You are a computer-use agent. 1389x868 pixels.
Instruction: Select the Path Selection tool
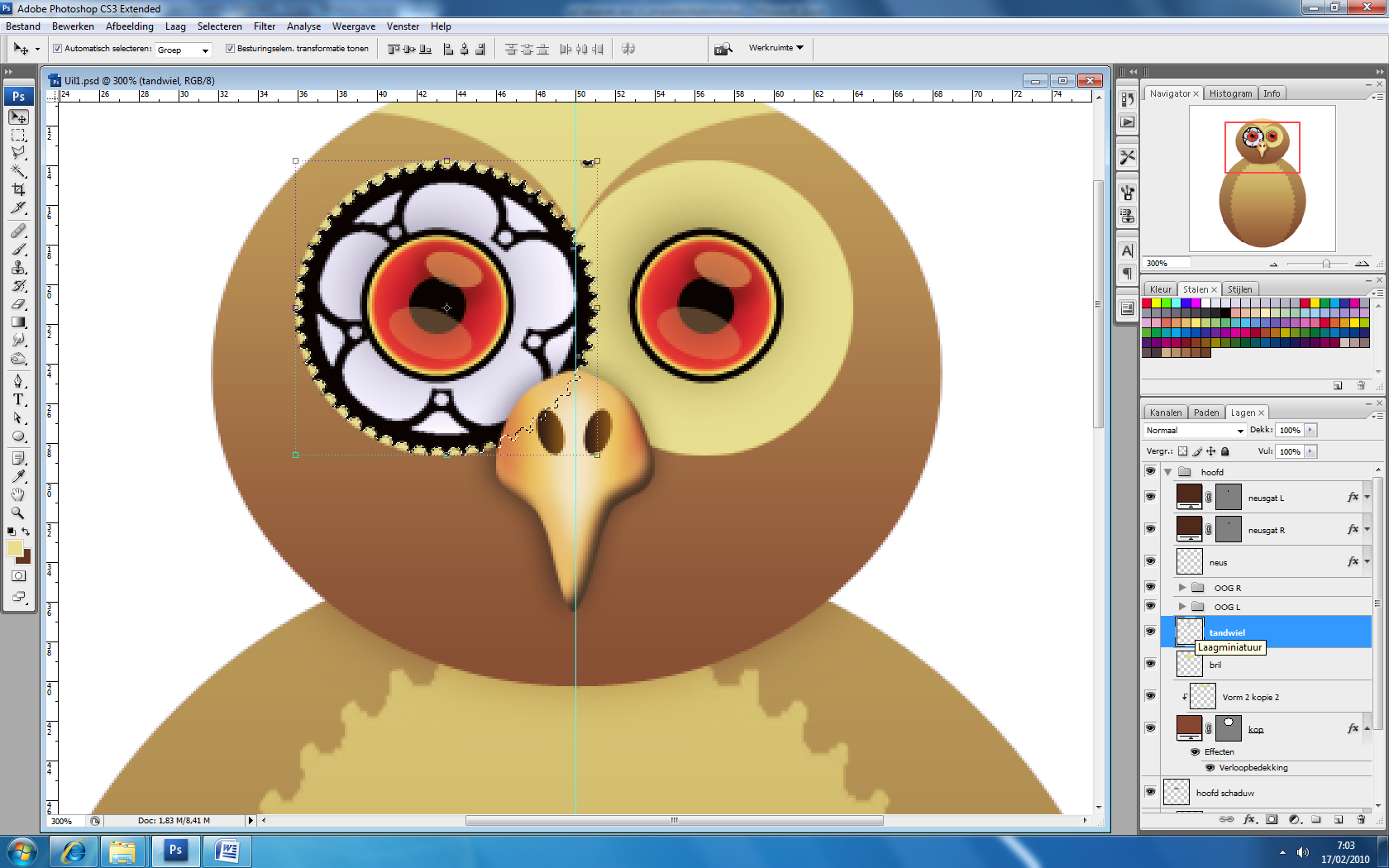pos(18,417)
